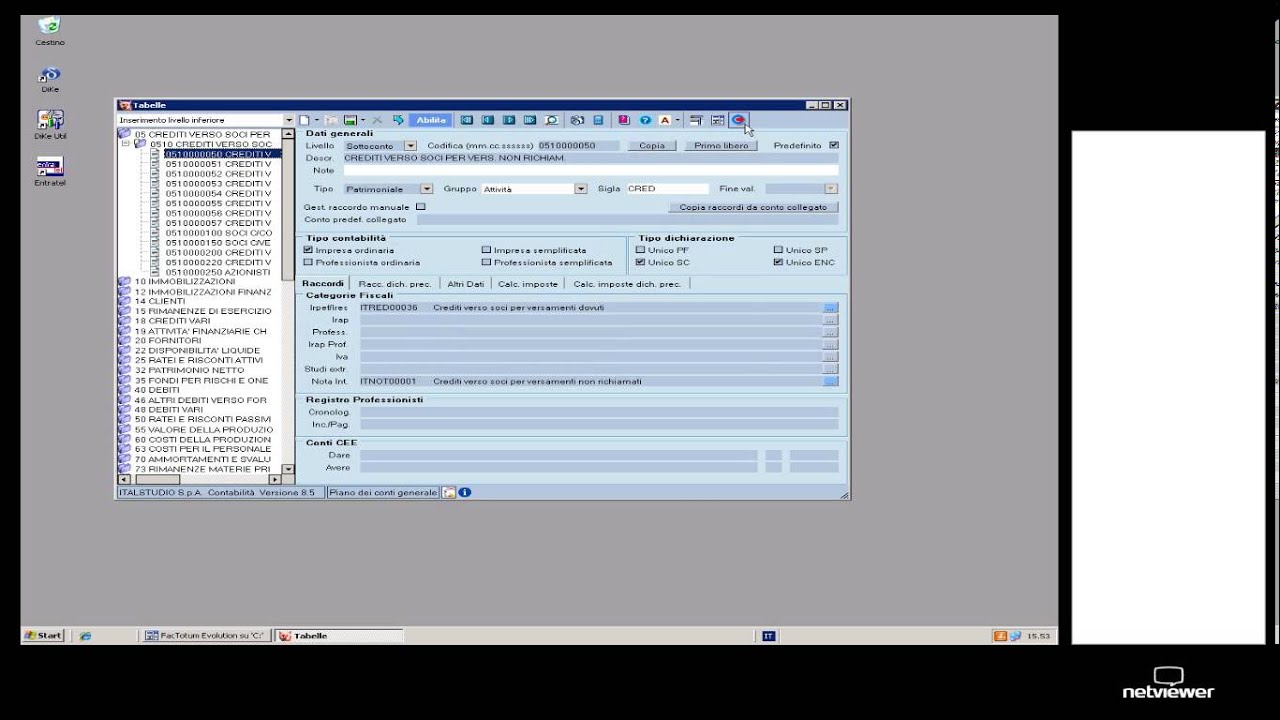Click the red circle toolbar icon

click(738, 120)
